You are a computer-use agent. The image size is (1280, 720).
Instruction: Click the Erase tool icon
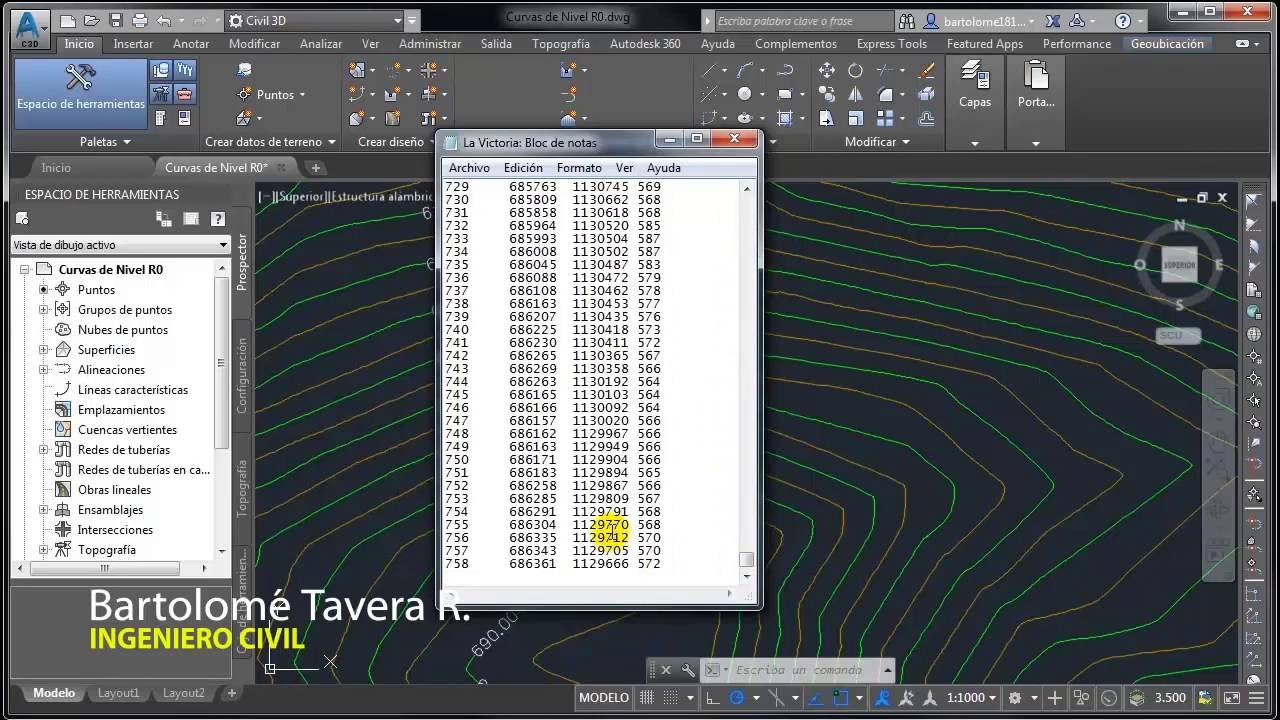[927, 70]
